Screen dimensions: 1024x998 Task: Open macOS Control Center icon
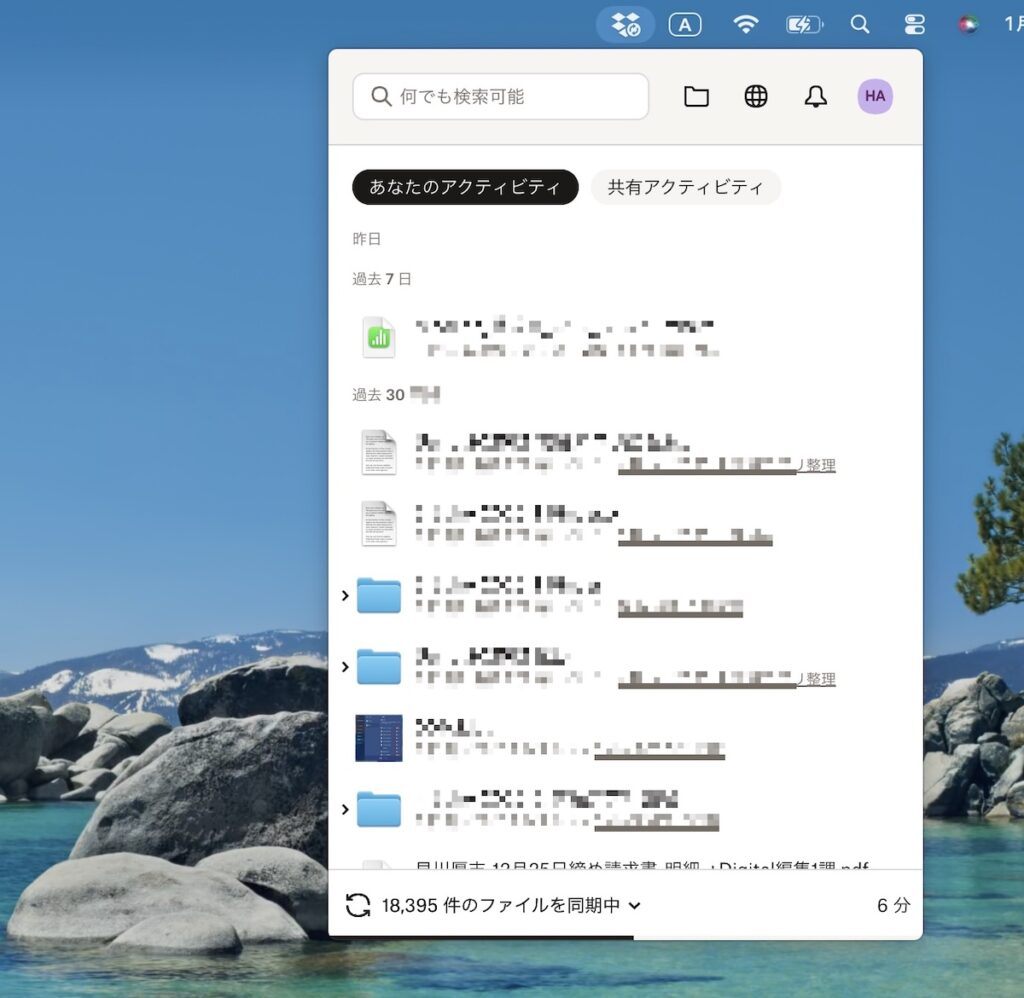coord(914,24)
